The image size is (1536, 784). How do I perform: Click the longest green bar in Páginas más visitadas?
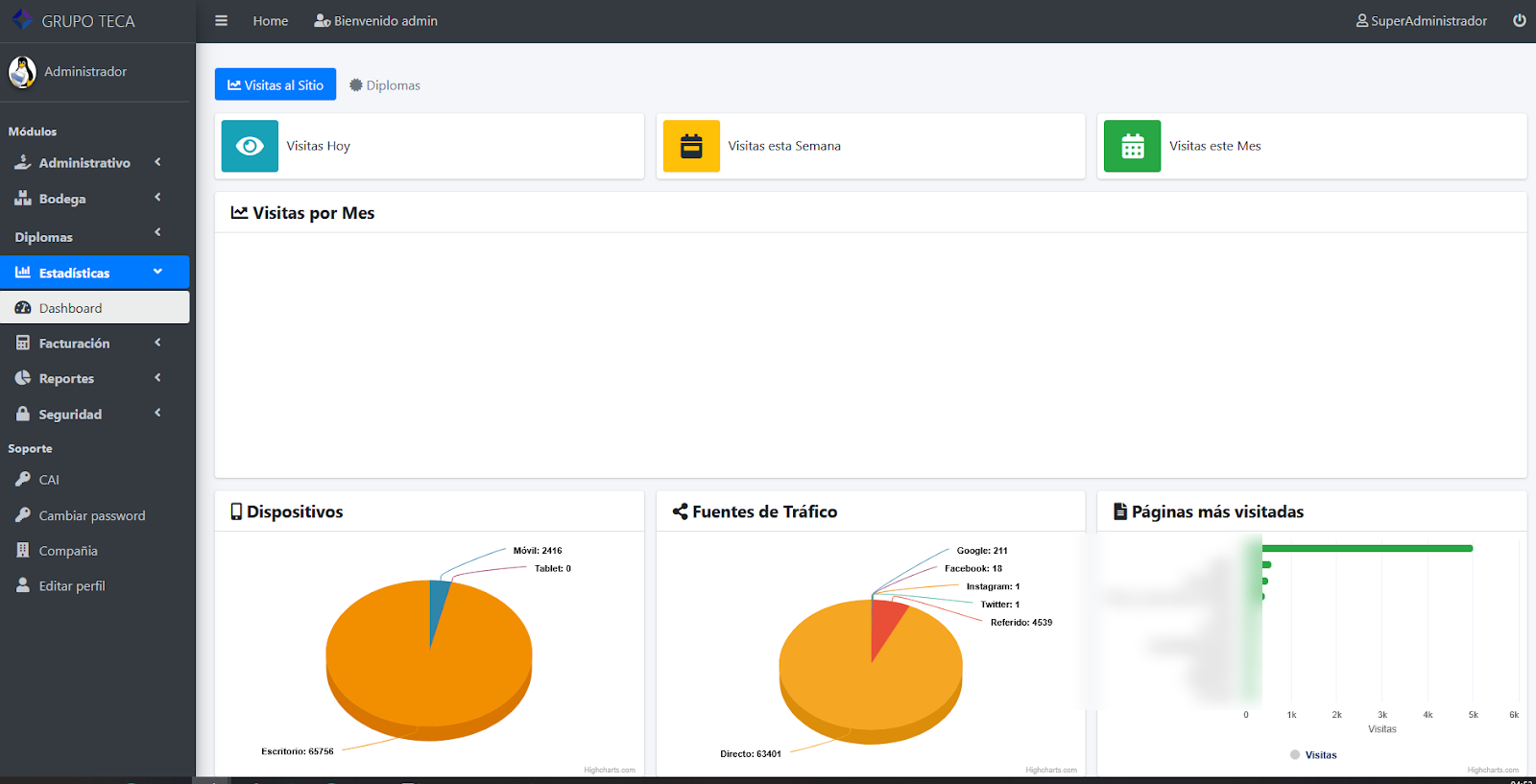point(1367,548)
